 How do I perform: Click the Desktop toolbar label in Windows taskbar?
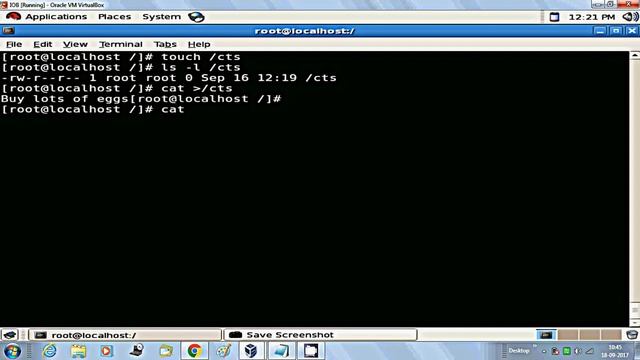tap(519, 351)
